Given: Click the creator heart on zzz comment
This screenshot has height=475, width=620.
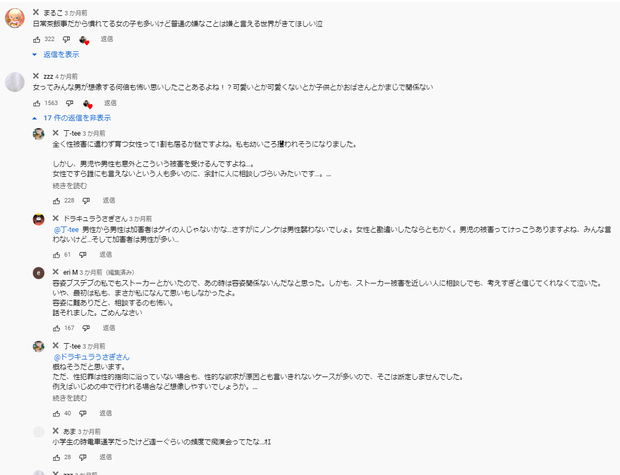Looking at the screenshot, I should point(88,104).
